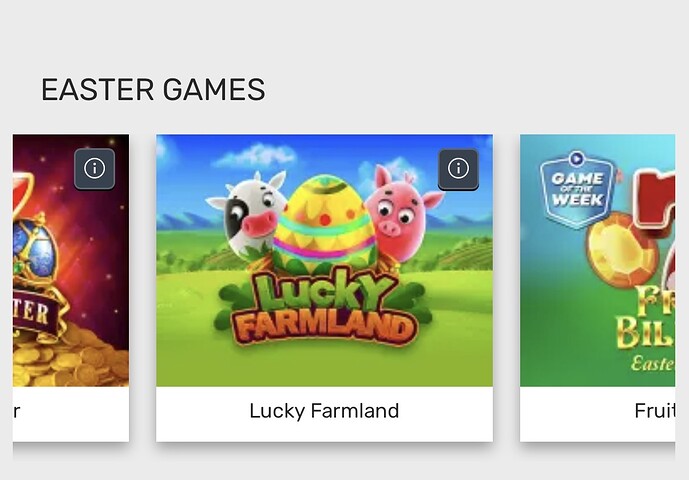Open info icon on Lucky Farmland card

[458, 169]
